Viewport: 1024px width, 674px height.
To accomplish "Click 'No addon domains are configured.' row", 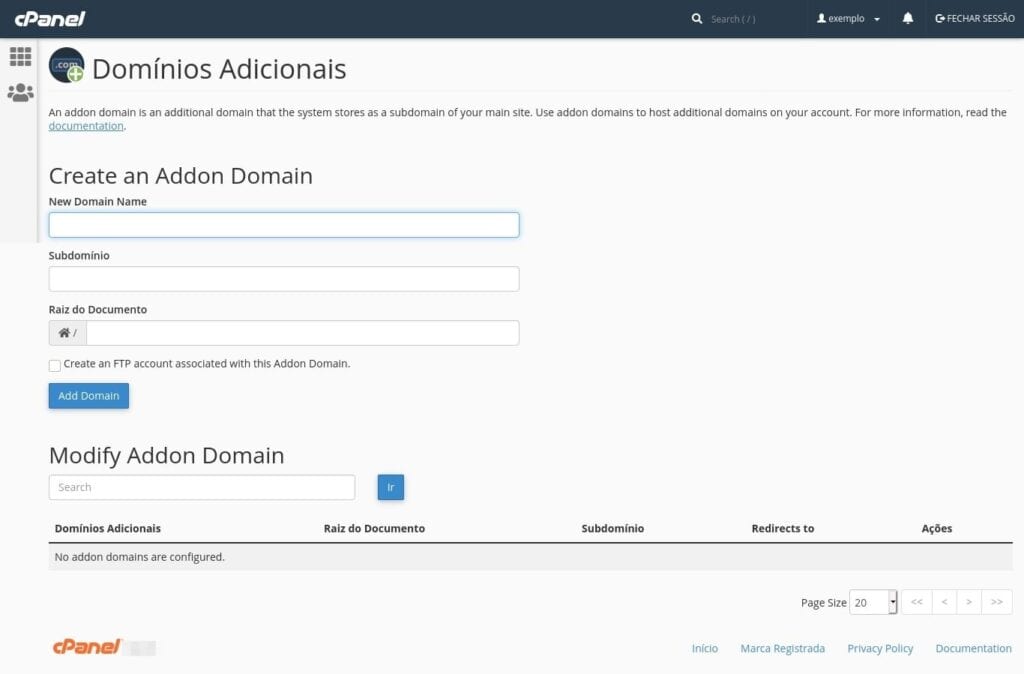I will [x=530, y=557].
